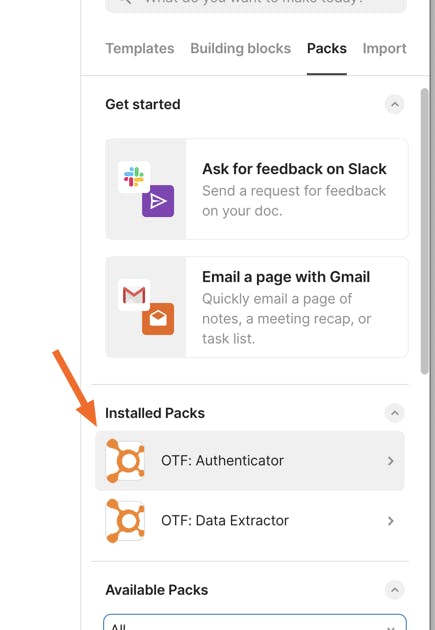Click the Gmail M logo icon
Image resolution: width=435 pixels, height=630 pixels.
[x=134, y=295]
